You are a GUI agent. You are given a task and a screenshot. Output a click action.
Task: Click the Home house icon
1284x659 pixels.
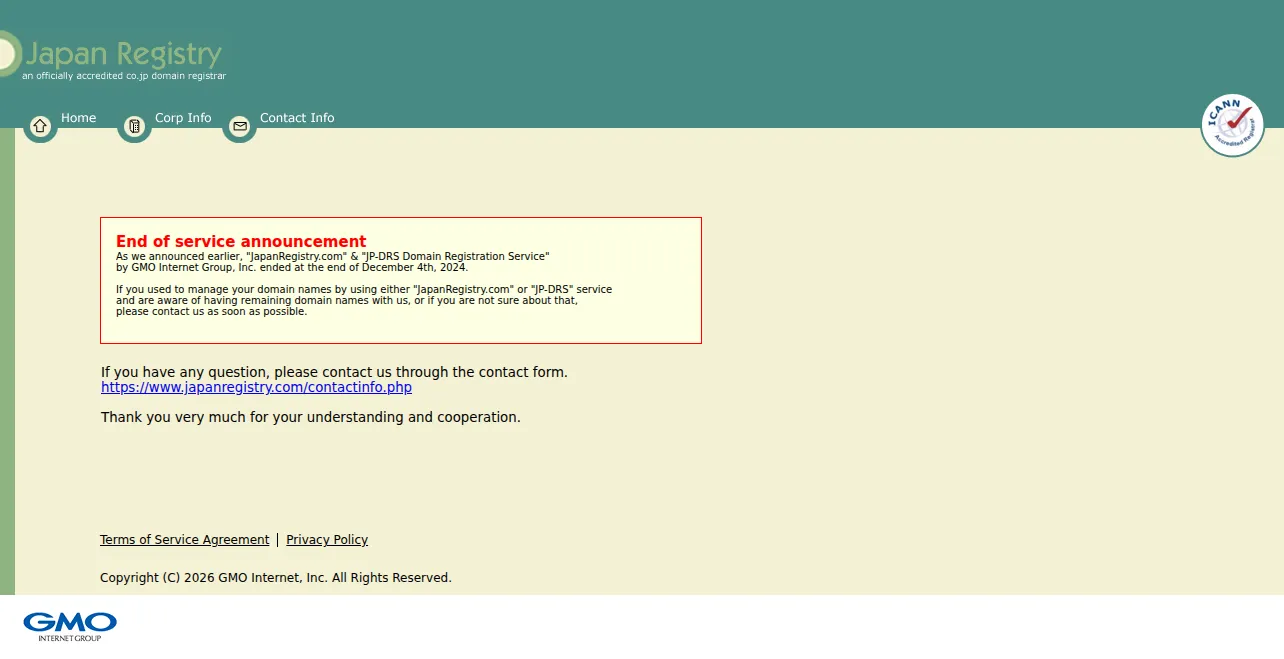[x=40, y=126]
